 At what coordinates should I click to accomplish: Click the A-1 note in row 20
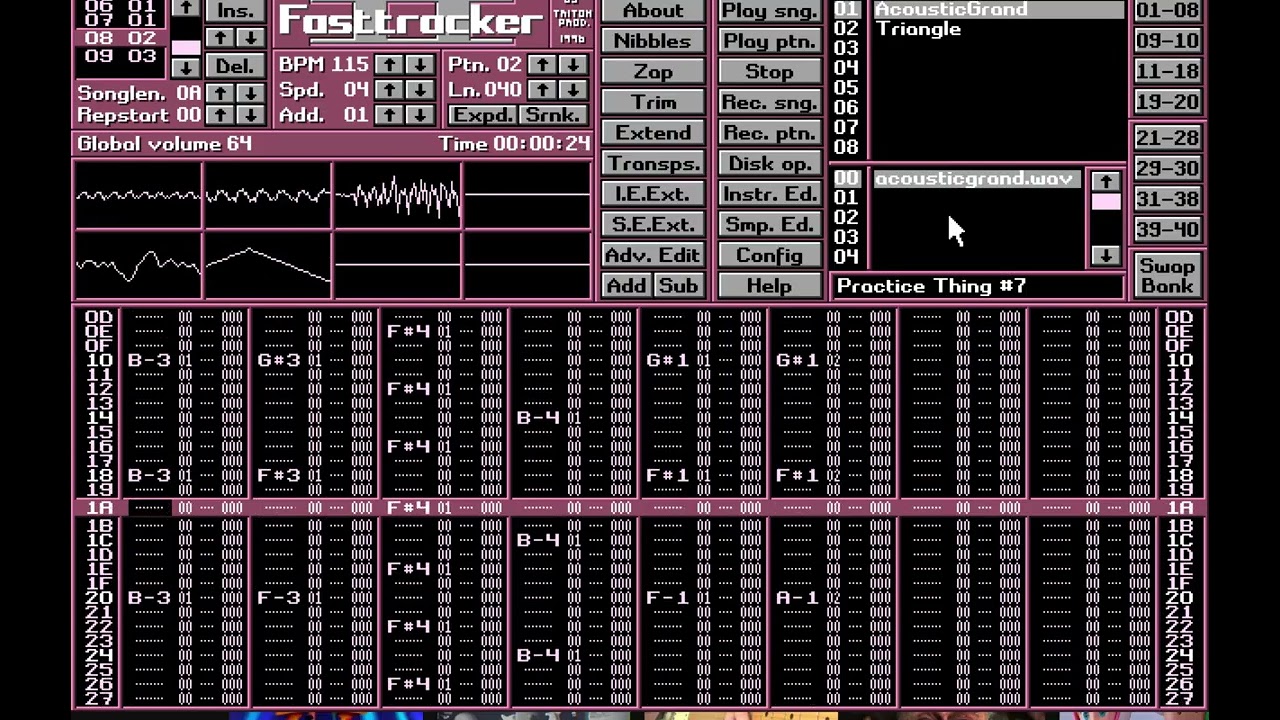point(797,598)
